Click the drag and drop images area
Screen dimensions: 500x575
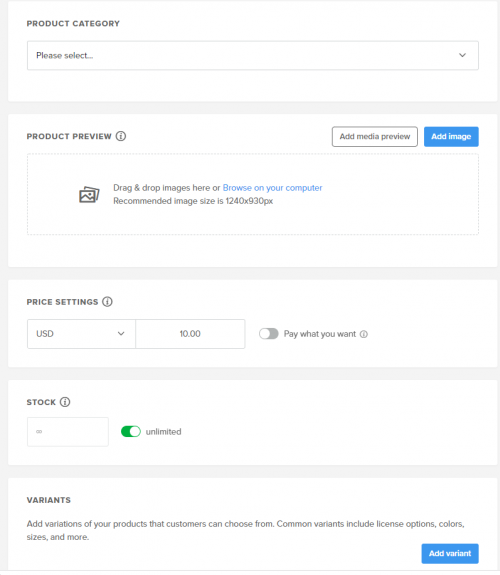[253, 194]
